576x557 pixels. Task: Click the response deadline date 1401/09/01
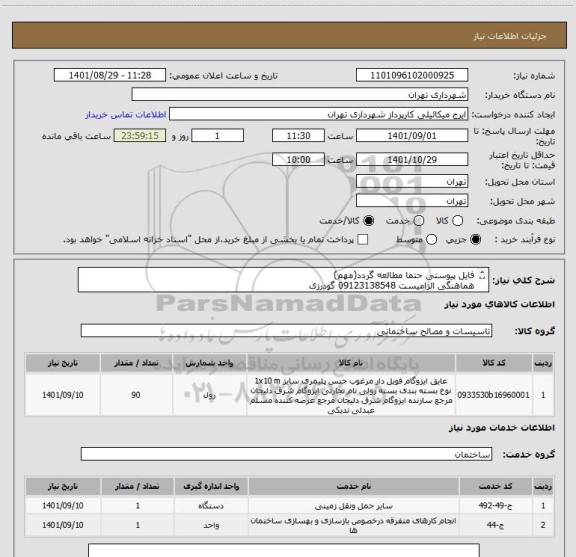[412, 136]
